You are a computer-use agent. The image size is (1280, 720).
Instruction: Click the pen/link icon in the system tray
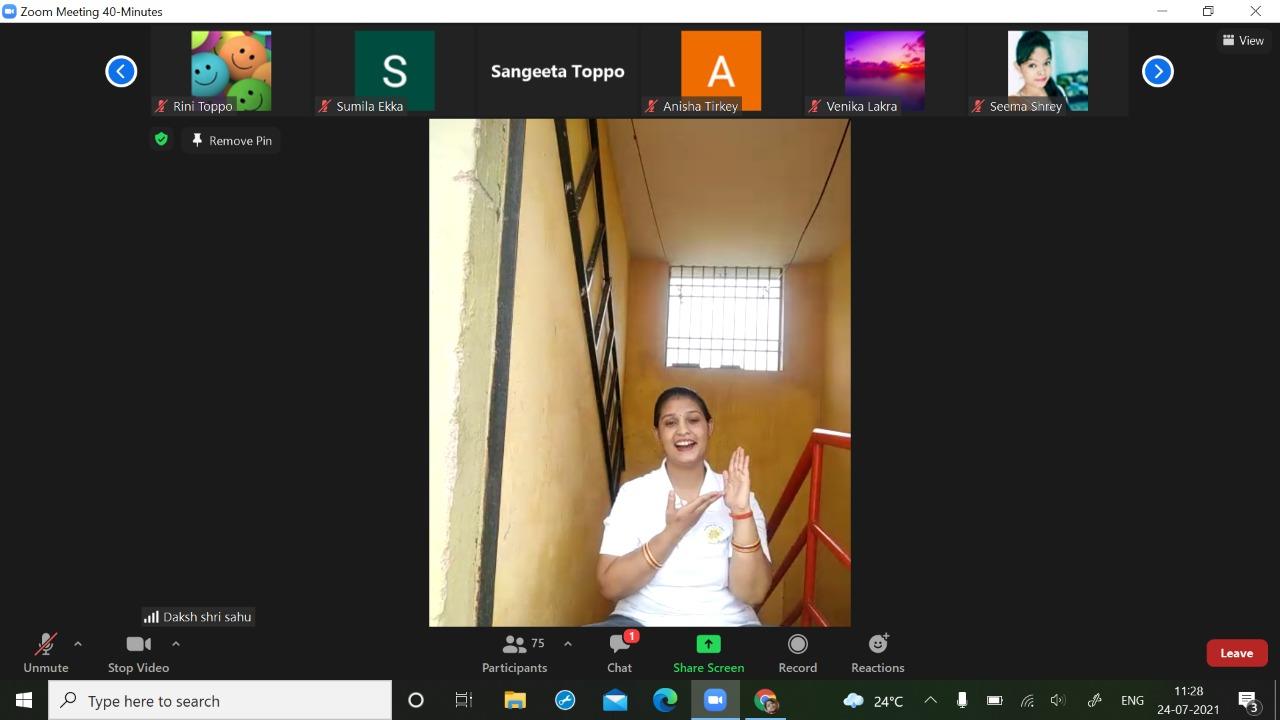1094,700
